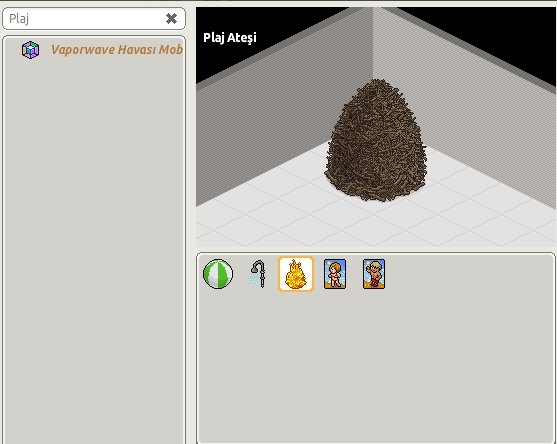
Task: Select the male beach poster item
Action: tap(374, 274)
